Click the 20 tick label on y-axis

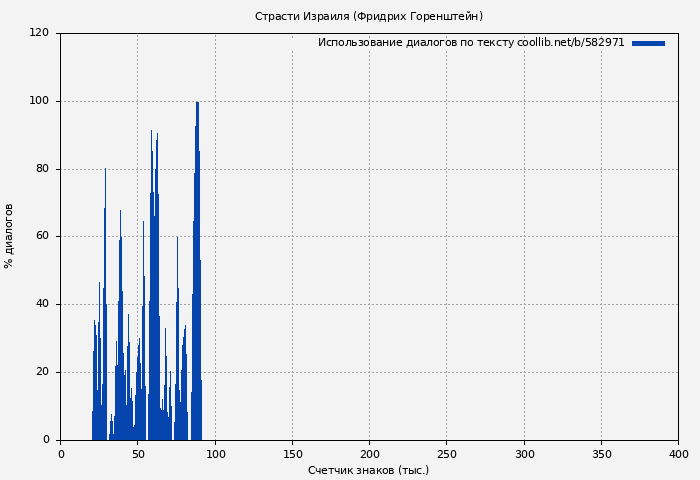point(42,372)
